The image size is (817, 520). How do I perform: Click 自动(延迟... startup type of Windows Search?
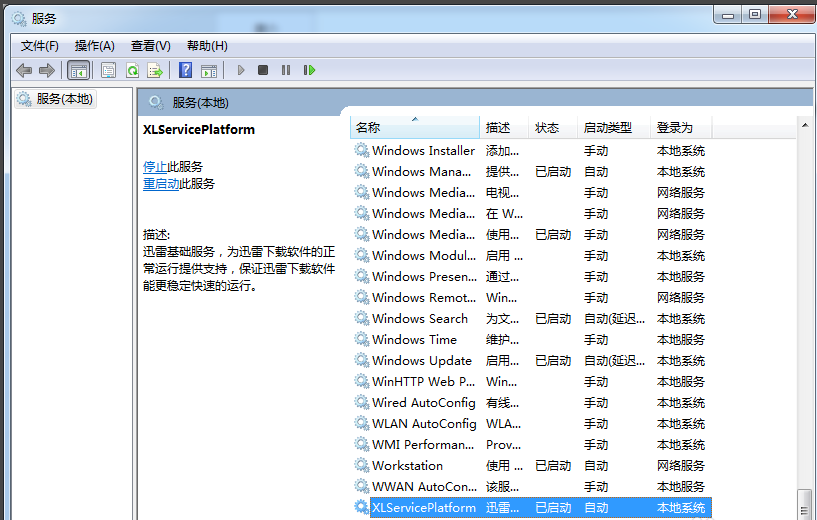click(x=614, y=318)
